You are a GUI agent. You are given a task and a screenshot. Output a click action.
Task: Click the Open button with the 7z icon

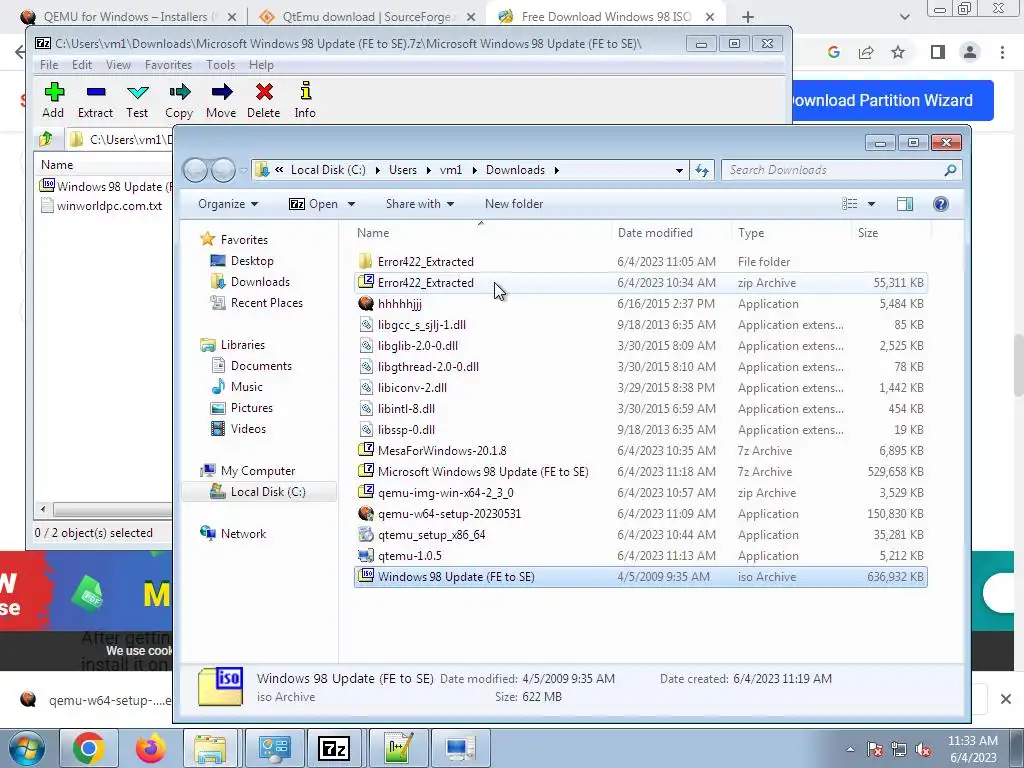[x=313, y=204]
